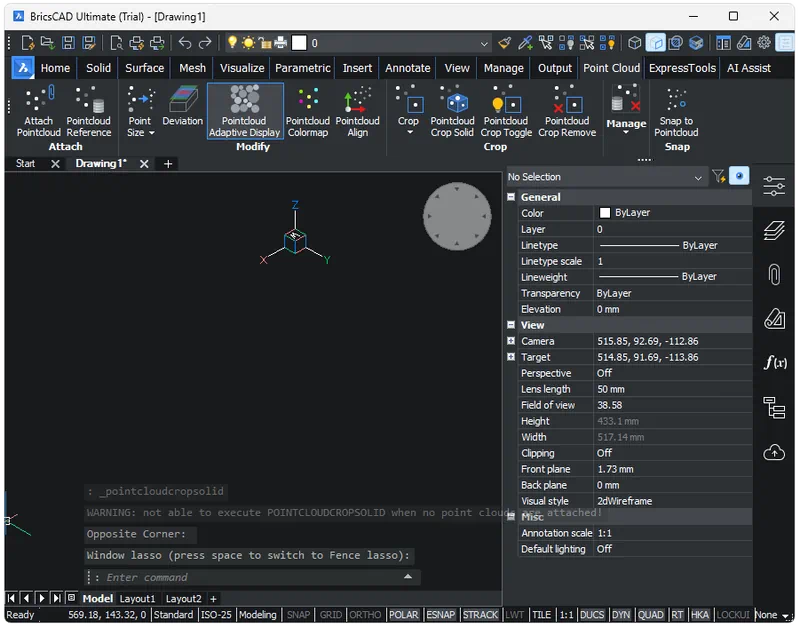This screenshot has height=628, width=800.
Task: Open the Layers panel icon in side strip
Action: (774, 231)
